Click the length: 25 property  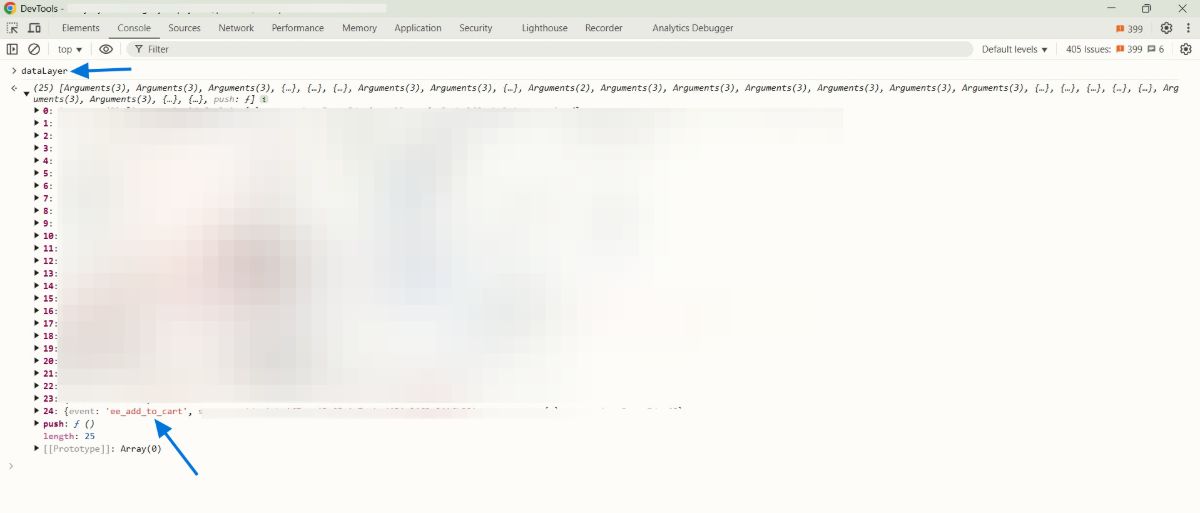pos(69,436)
